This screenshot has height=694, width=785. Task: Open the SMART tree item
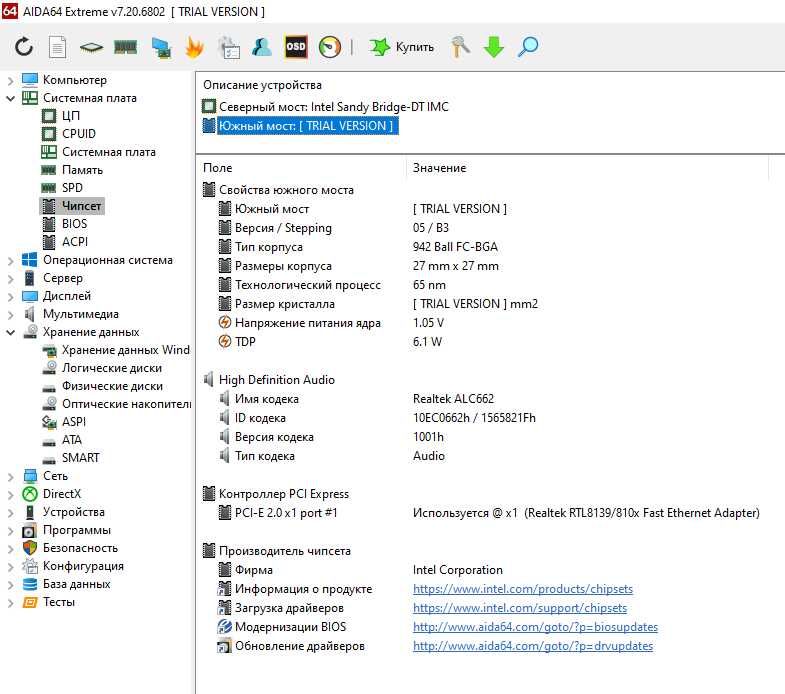[x=81, y=458]
